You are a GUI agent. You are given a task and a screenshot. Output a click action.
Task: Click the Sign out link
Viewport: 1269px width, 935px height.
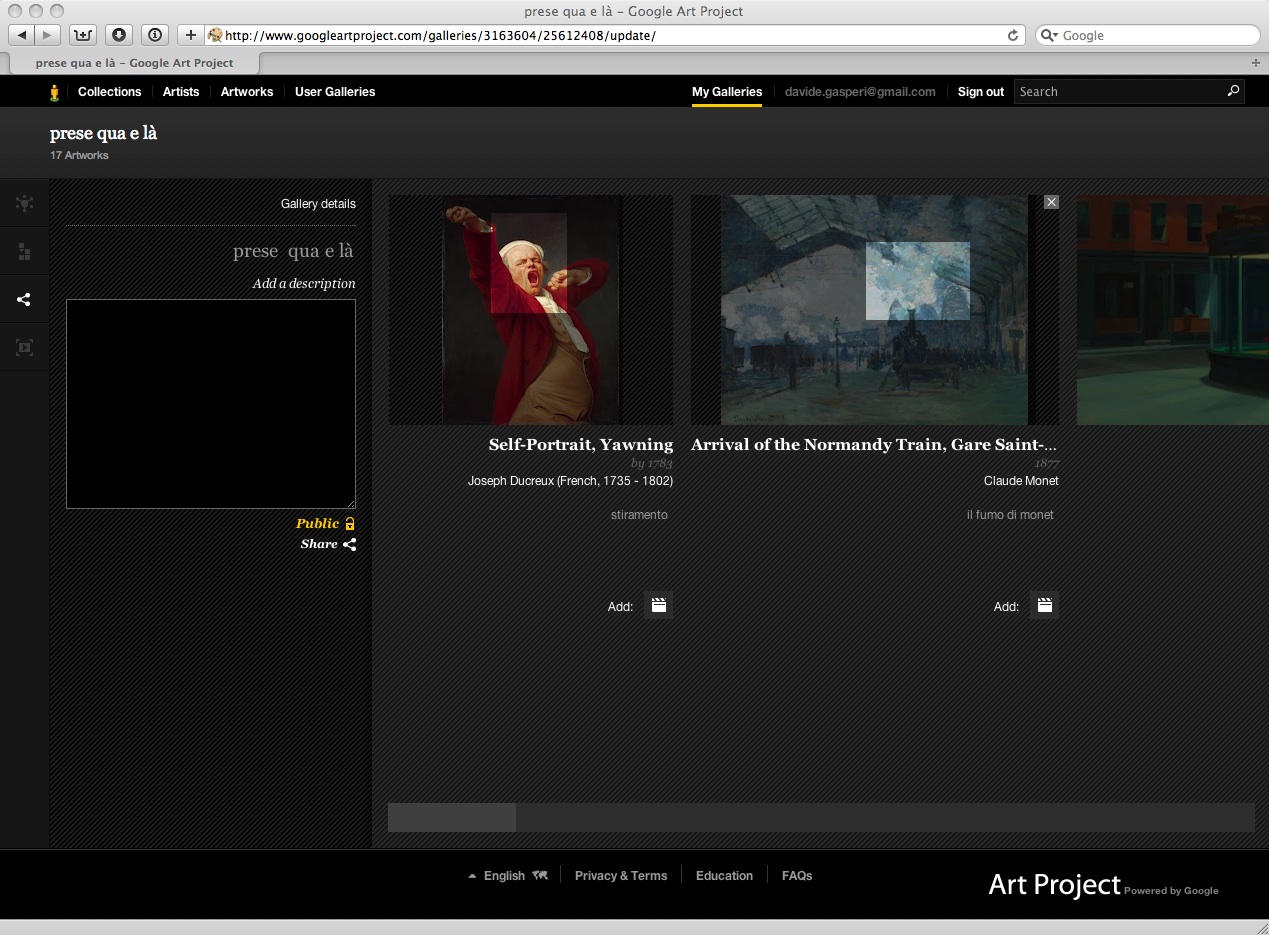pos(980,91)
